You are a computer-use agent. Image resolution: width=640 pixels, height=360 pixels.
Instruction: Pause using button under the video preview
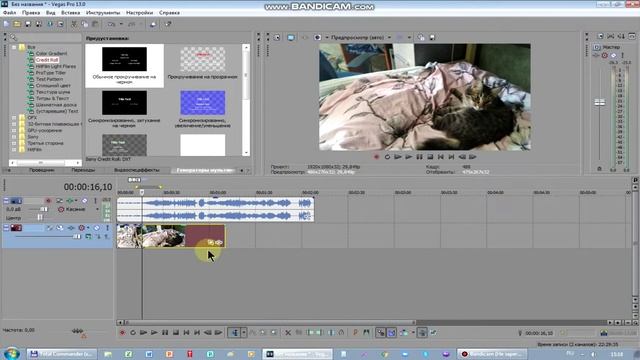click(419, 157)
